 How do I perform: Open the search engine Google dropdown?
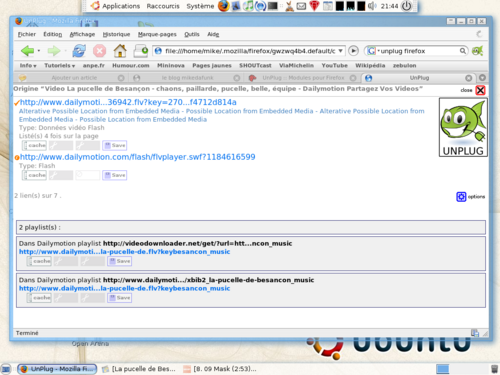point(373,51)
